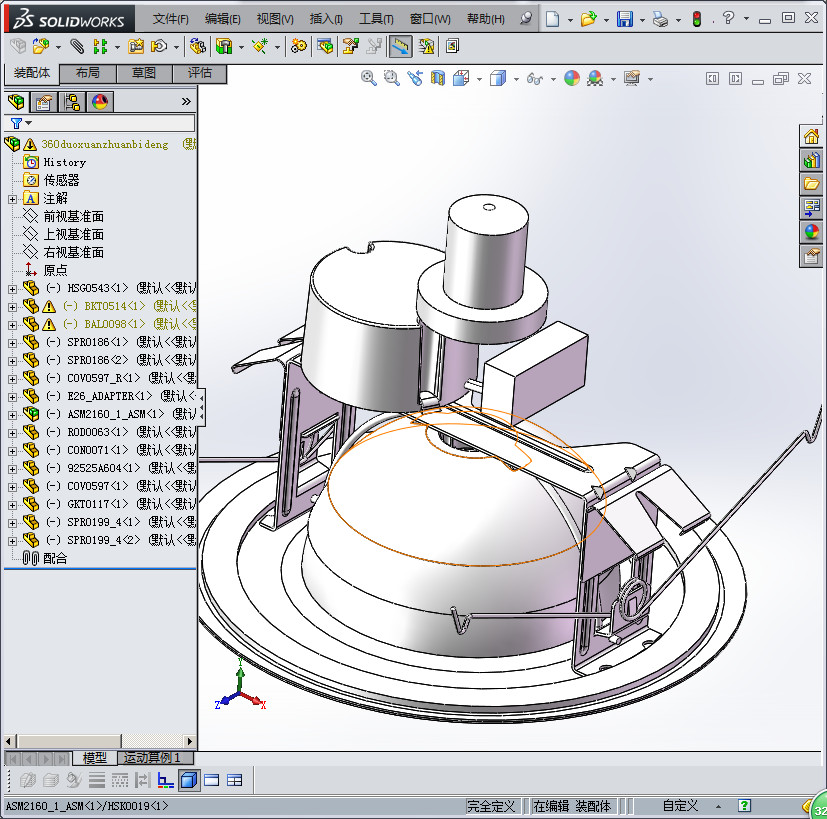Expand the HSG0543<1> component node
This screenshot has width=827, height=819.
(x=12, y=289)
